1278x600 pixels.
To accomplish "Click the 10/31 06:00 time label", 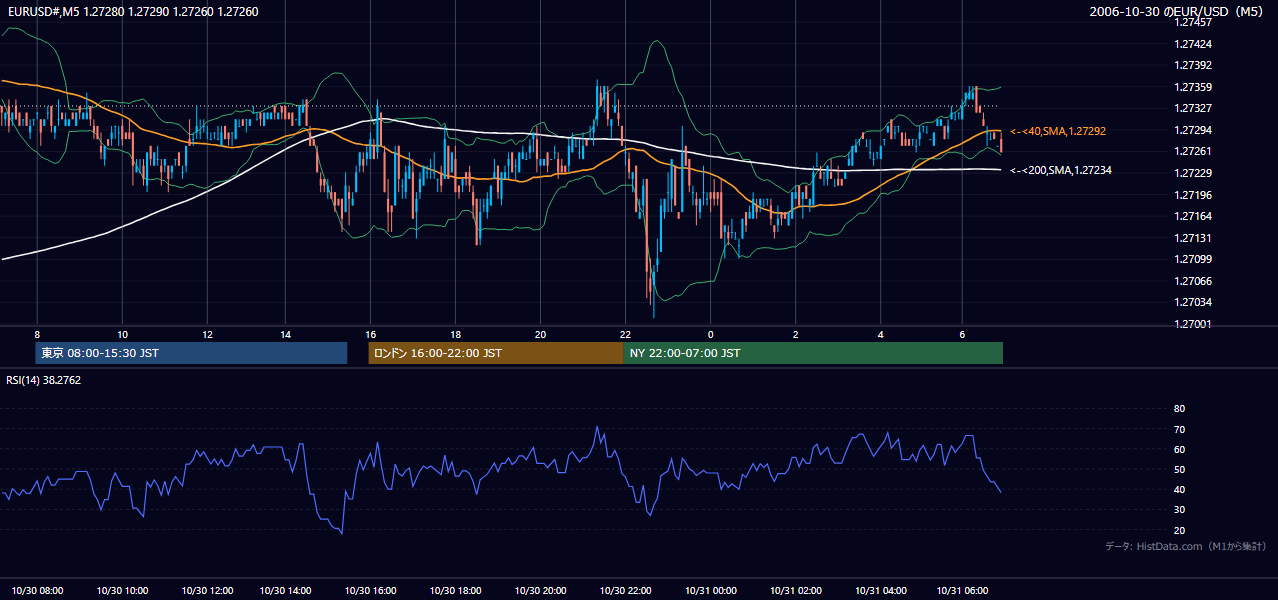I will click(962, 590).
